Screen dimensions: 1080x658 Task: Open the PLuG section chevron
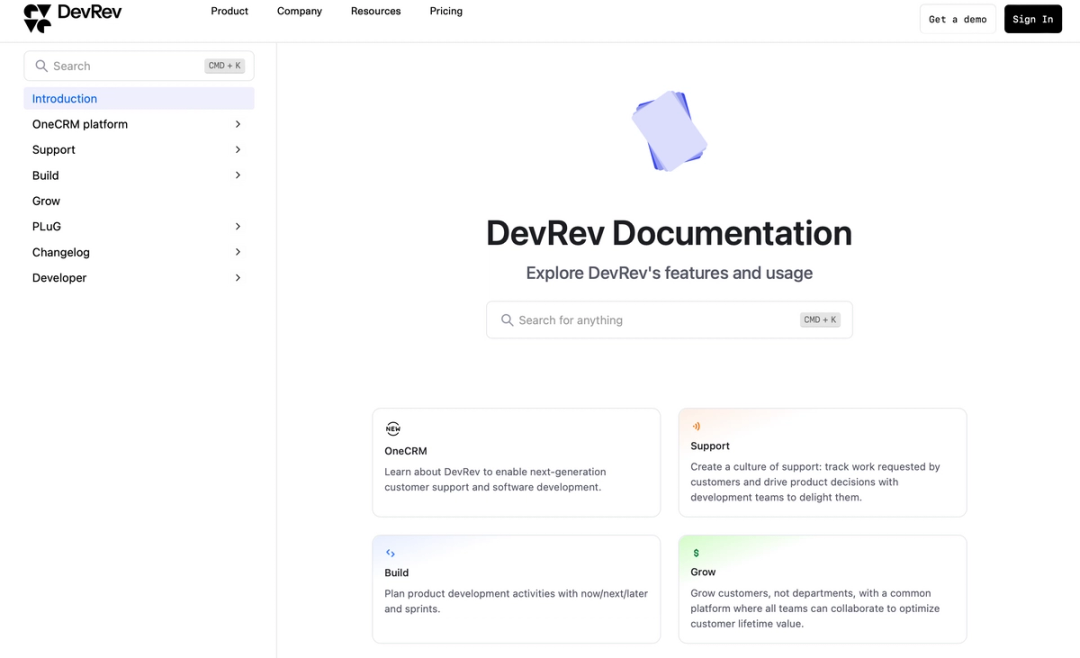pos(238,226)
